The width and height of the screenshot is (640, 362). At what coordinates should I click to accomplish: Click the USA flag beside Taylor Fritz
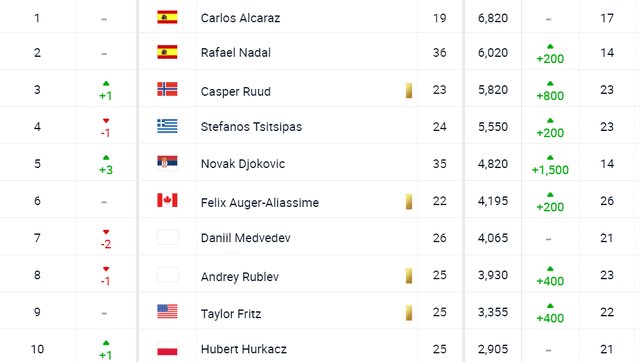167,311
